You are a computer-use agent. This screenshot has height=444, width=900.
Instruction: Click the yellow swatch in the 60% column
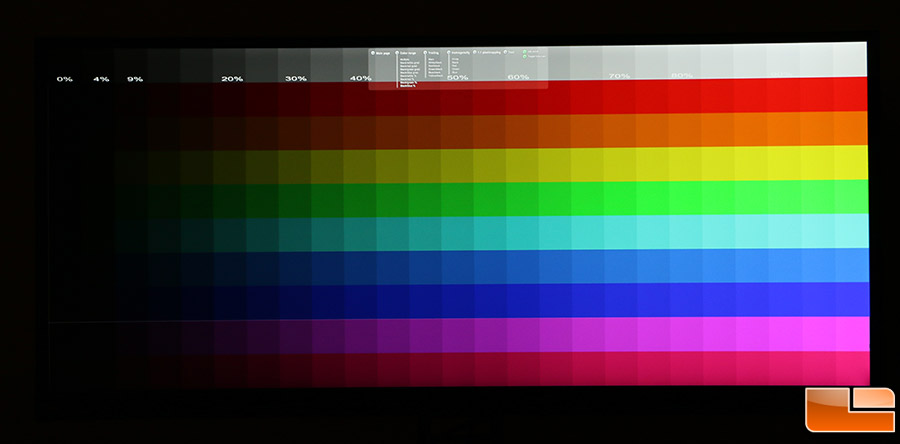tap(523, 164)
